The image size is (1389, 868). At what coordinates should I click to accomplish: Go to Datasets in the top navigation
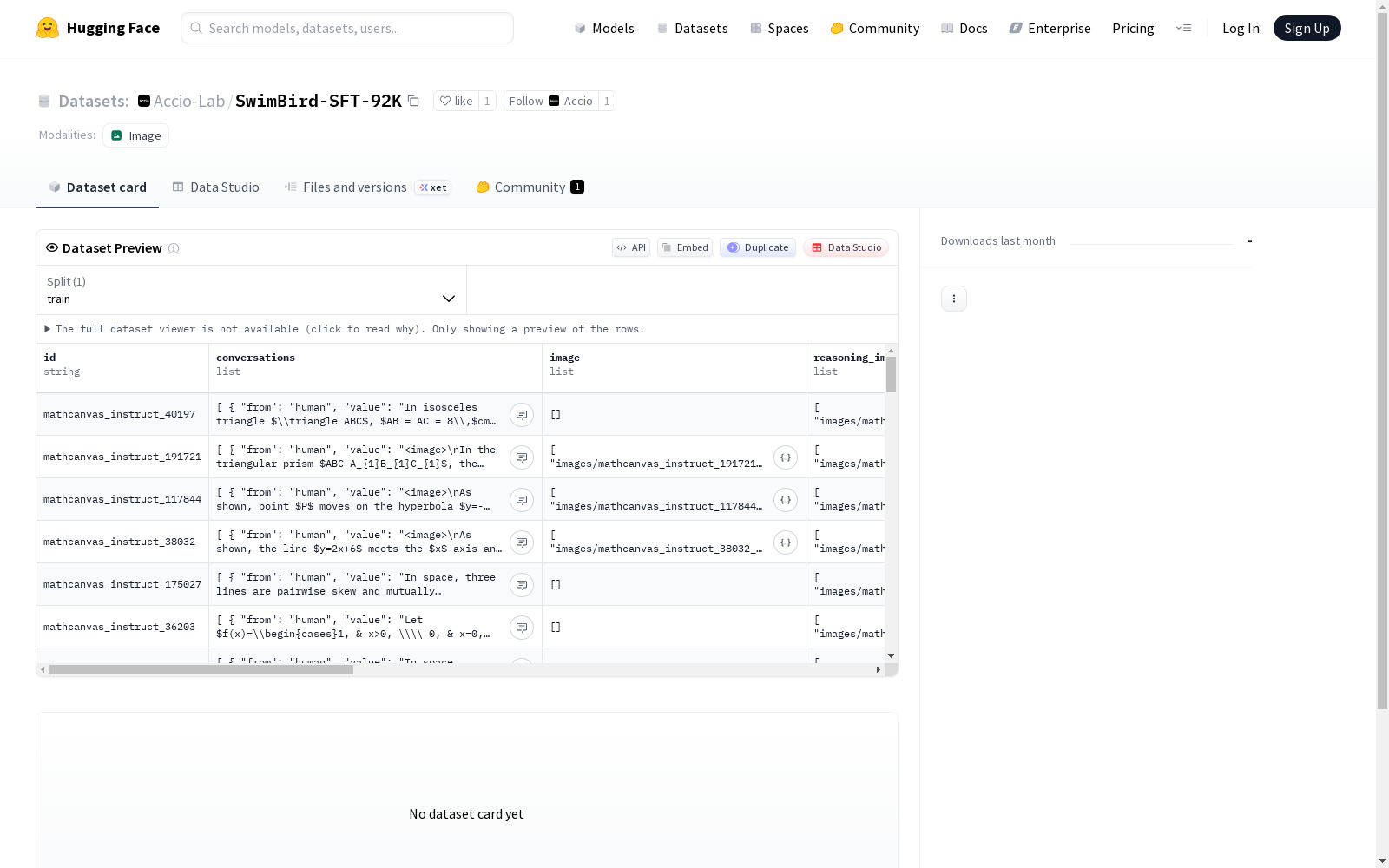[692, 29]
